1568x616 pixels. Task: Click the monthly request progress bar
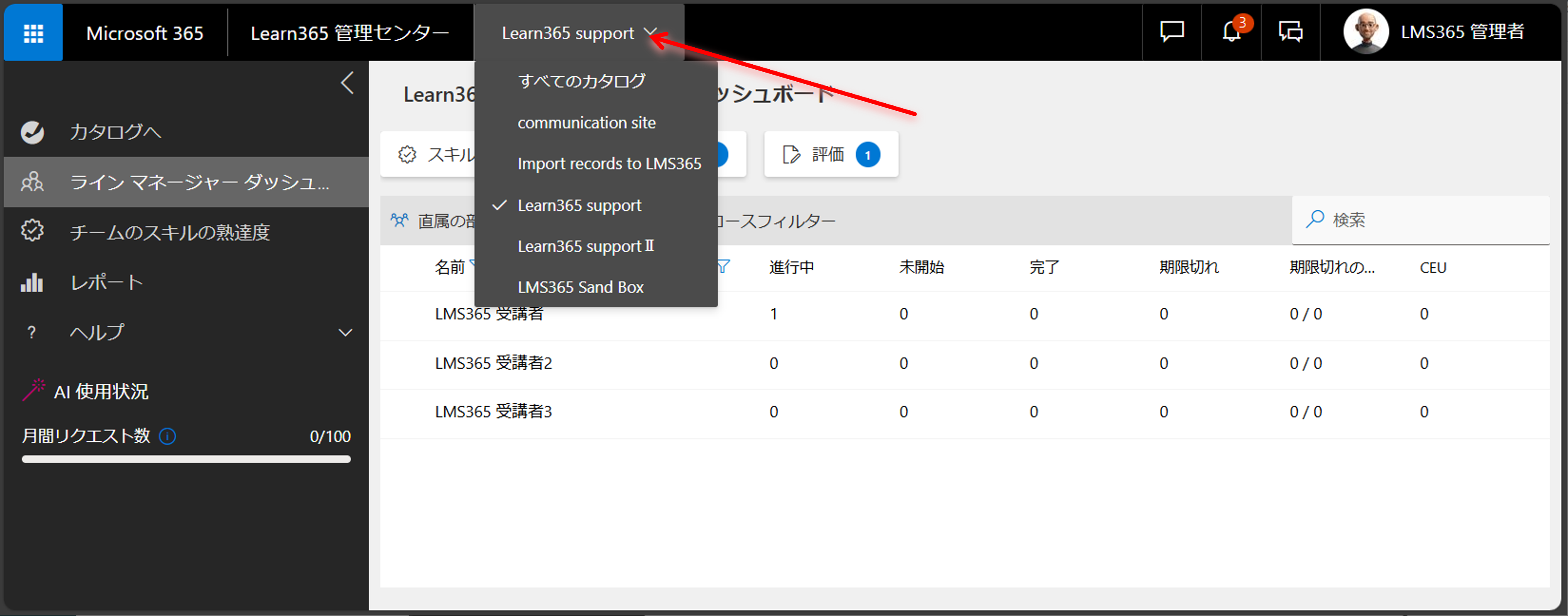click(x=186, y=459)
